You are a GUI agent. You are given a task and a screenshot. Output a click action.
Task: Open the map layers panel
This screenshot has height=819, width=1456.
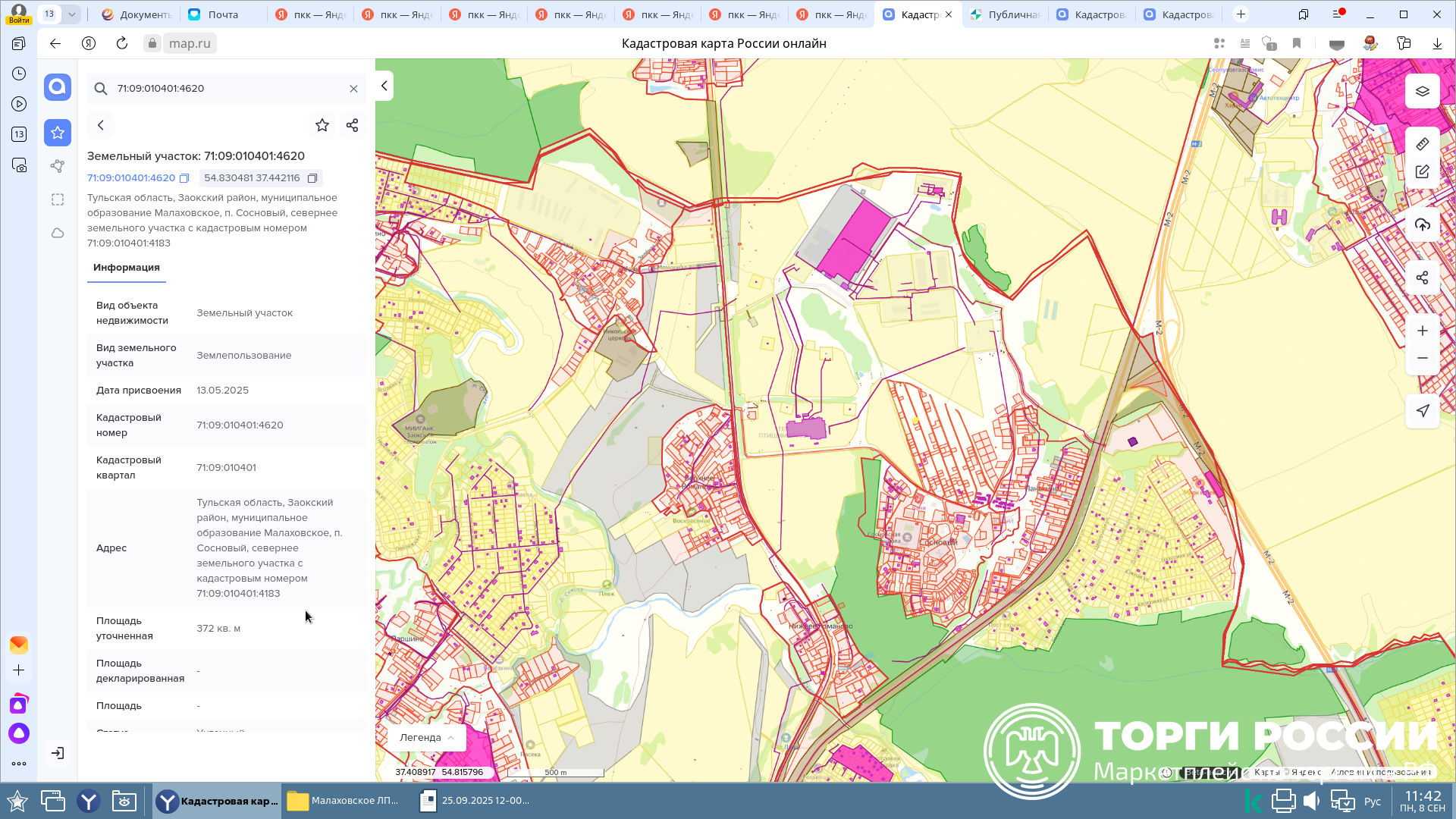(1422, 92)
